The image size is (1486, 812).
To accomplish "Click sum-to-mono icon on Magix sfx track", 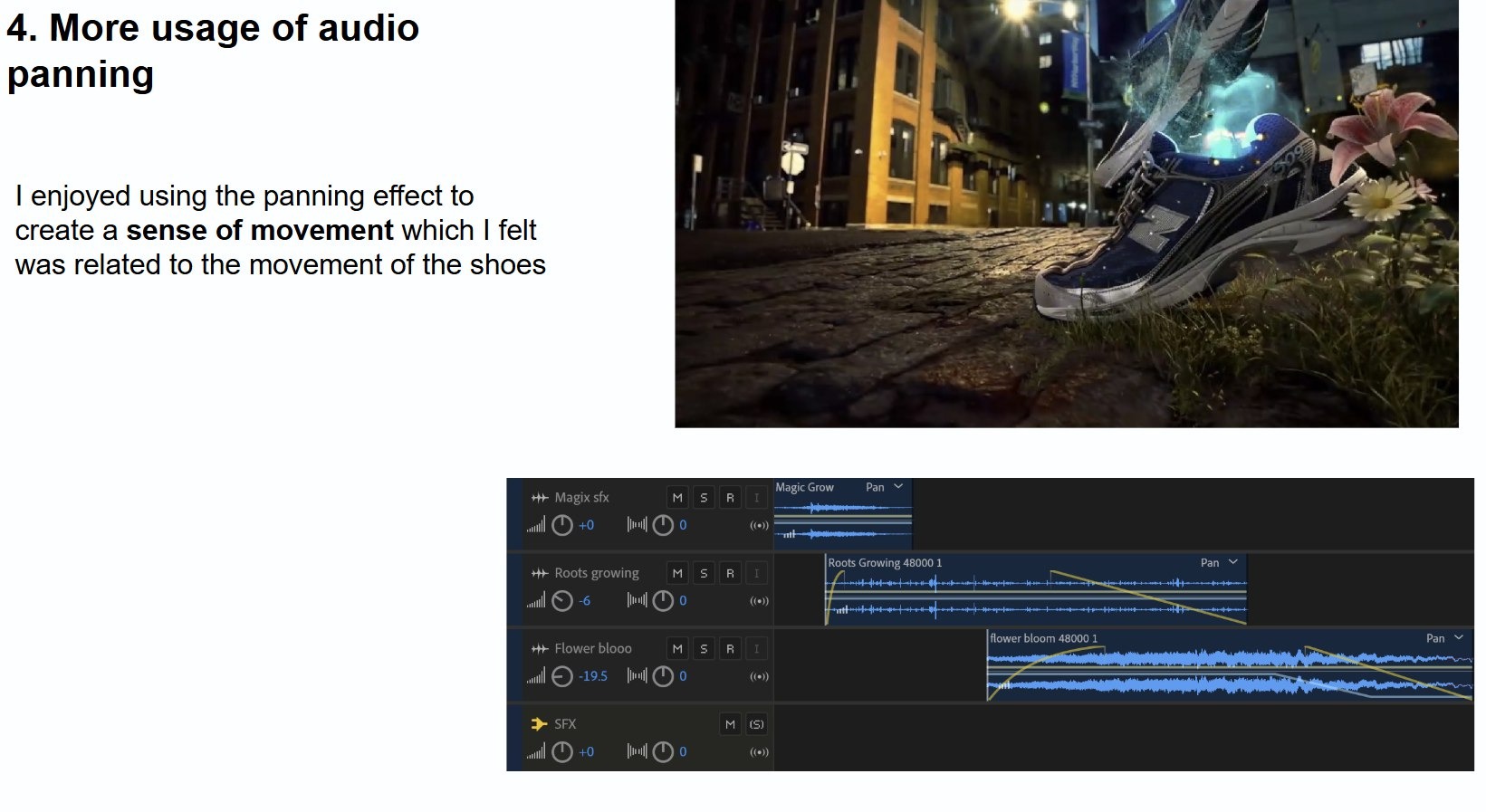I will point(759,526).
